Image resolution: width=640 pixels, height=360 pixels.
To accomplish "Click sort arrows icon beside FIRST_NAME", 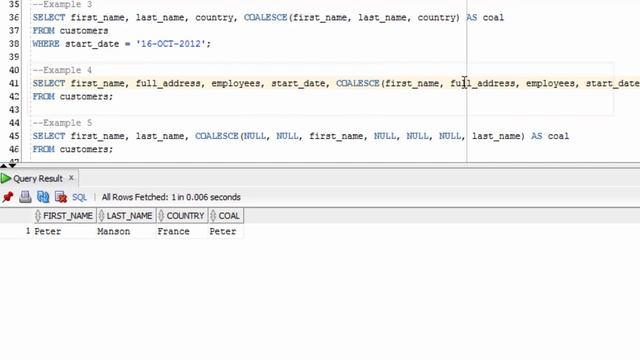I will point(38,216).
